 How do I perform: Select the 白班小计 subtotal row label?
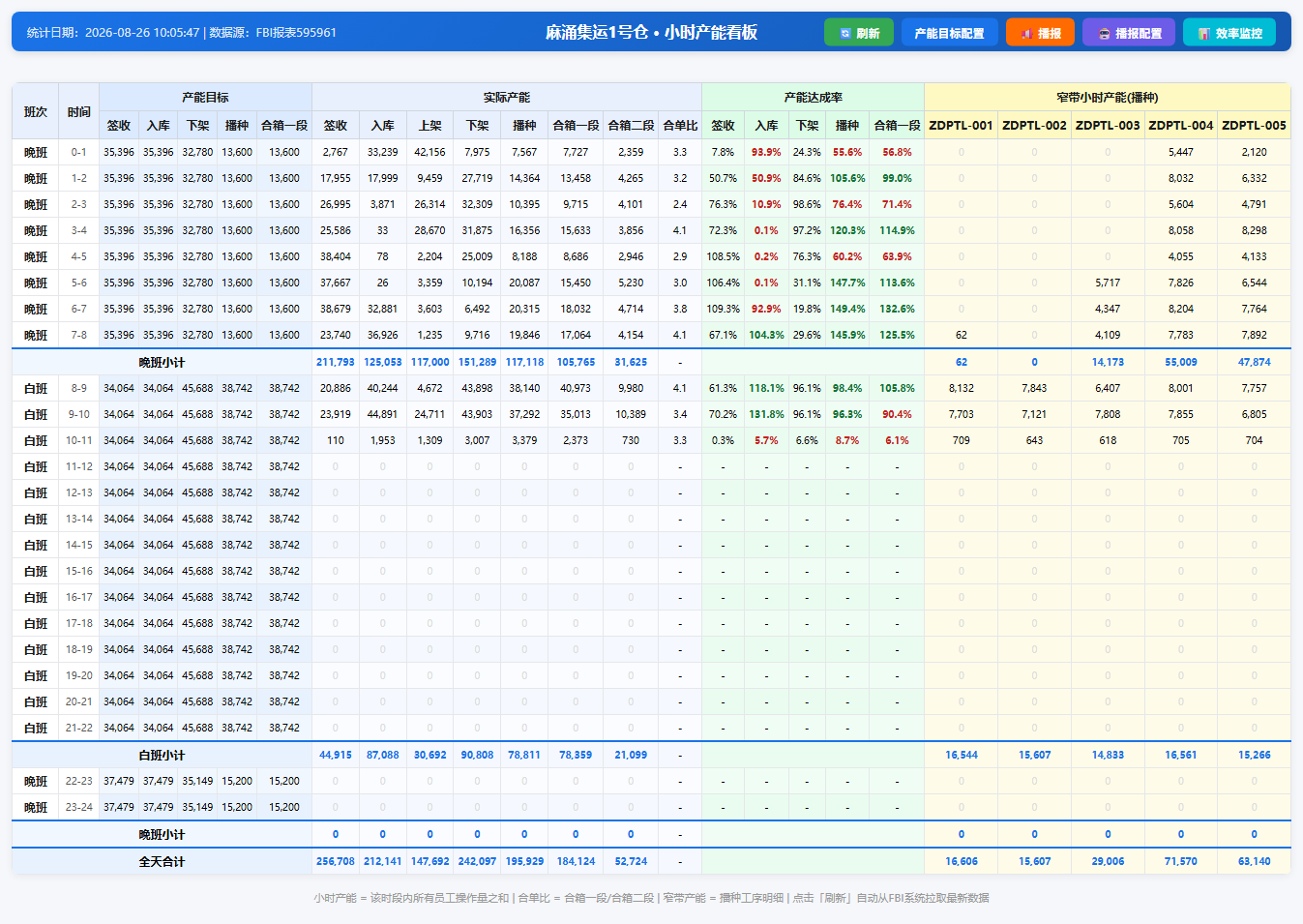tap(162, 755)
